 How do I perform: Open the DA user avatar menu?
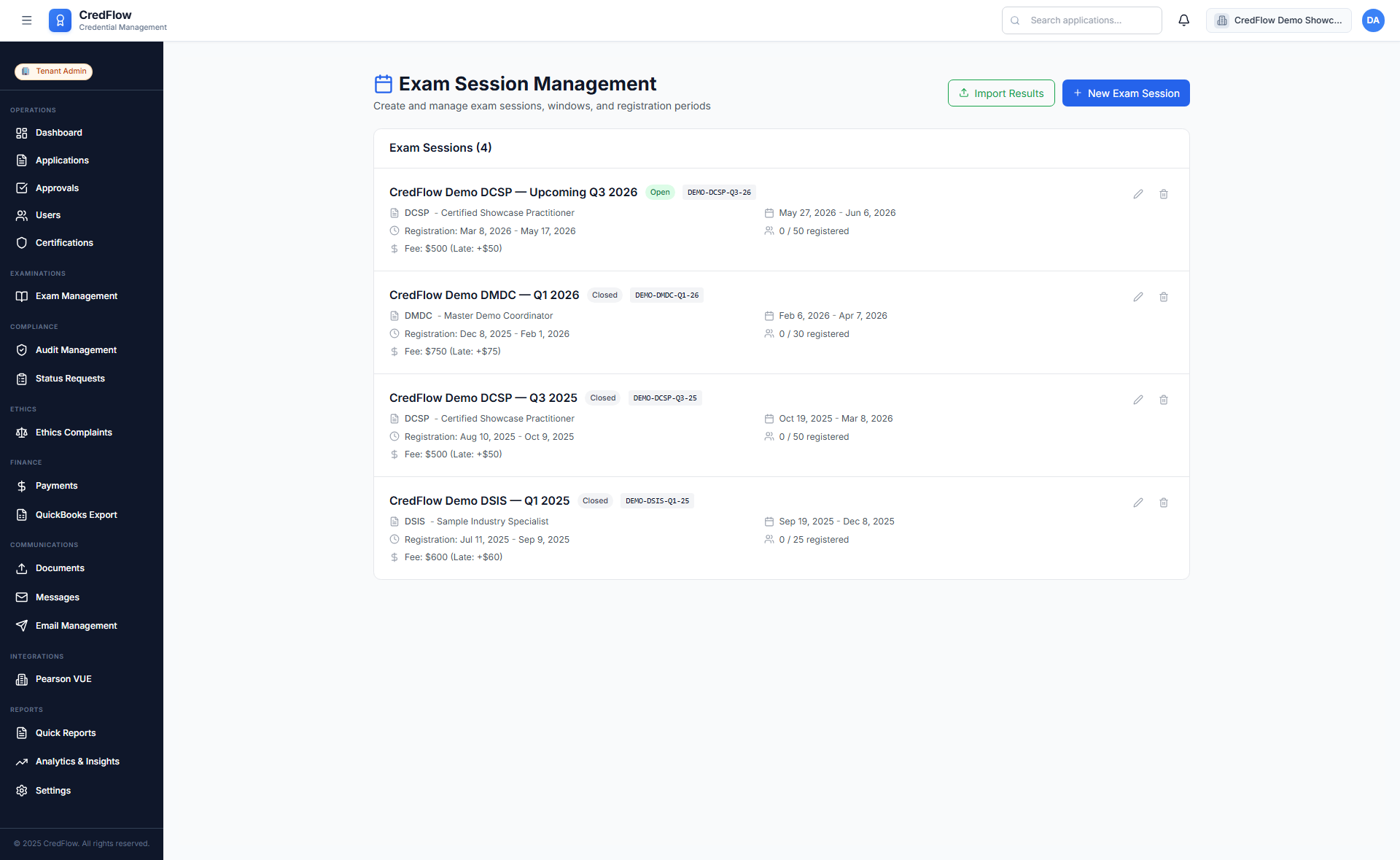[1373, 20]
